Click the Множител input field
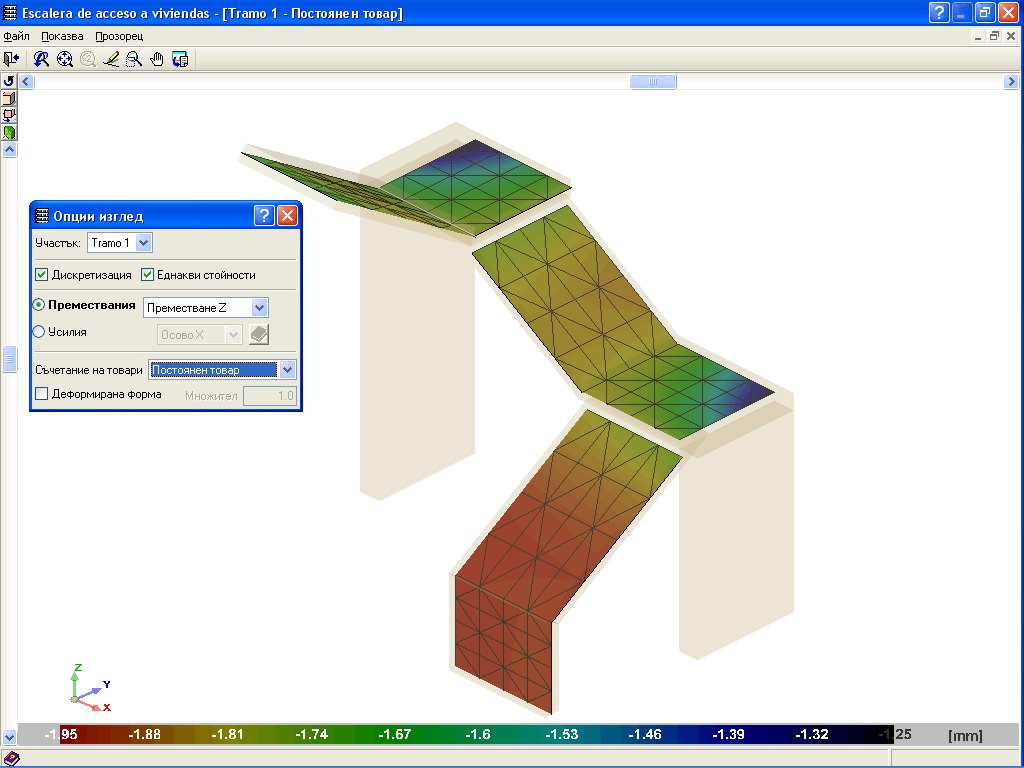 coord(270,396)
